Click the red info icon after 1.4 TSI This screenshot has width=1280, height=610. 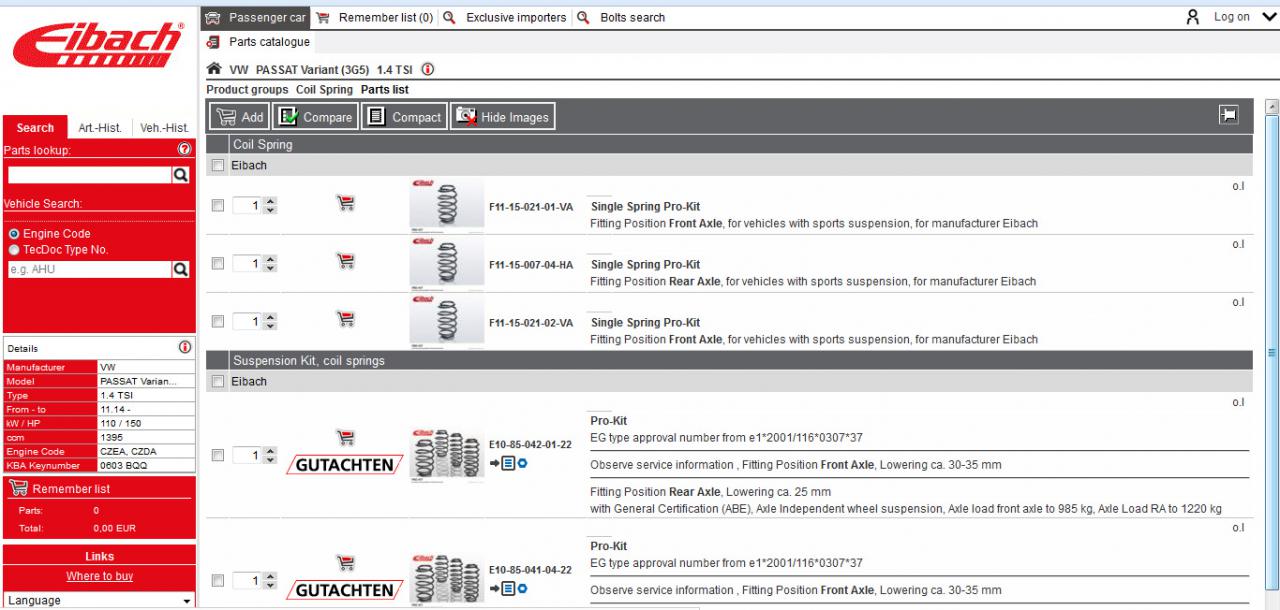[428, 70]
